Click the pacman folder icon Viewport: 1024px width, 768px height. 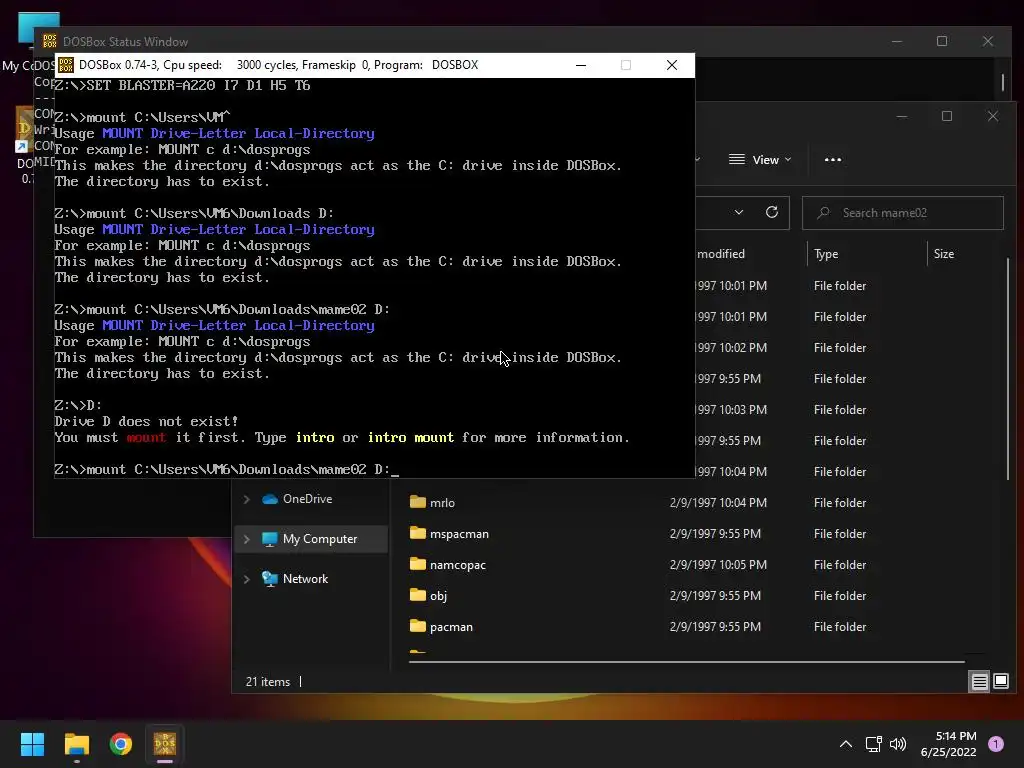[417, 626]
